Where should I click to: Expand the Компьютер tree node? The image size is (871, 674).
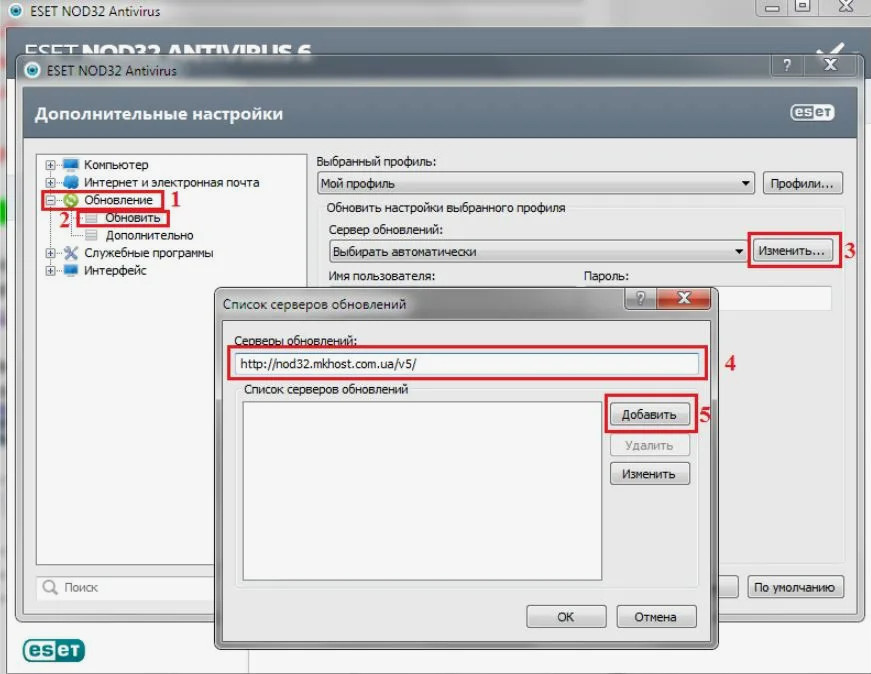click(50, 165)
